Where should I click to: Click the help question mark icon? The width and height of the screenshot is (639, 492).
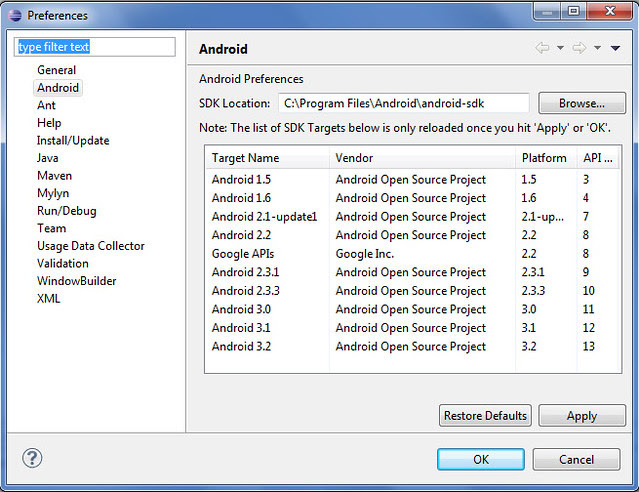(32, 458)
